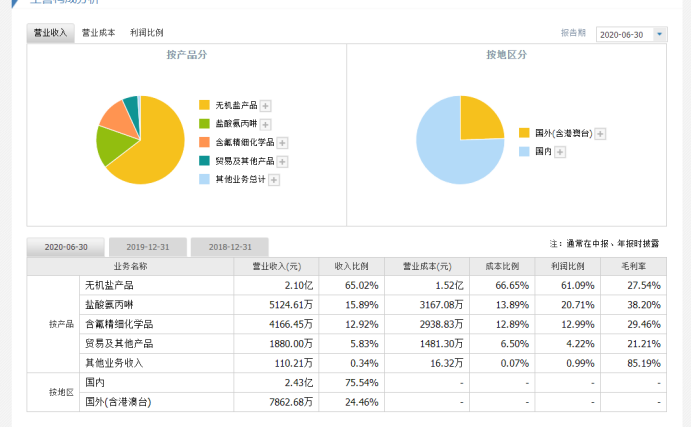The height and width of the screenshot is (428, 692).
Task: Open the 报告期 date dropdown arrow
Action: click(660, 34)
